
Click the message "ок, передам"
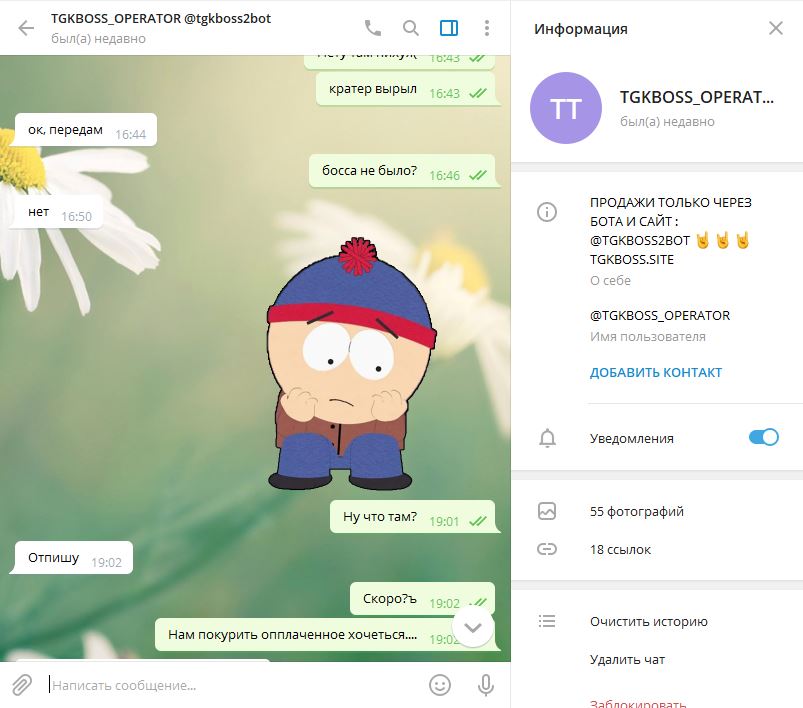point(86,130)
